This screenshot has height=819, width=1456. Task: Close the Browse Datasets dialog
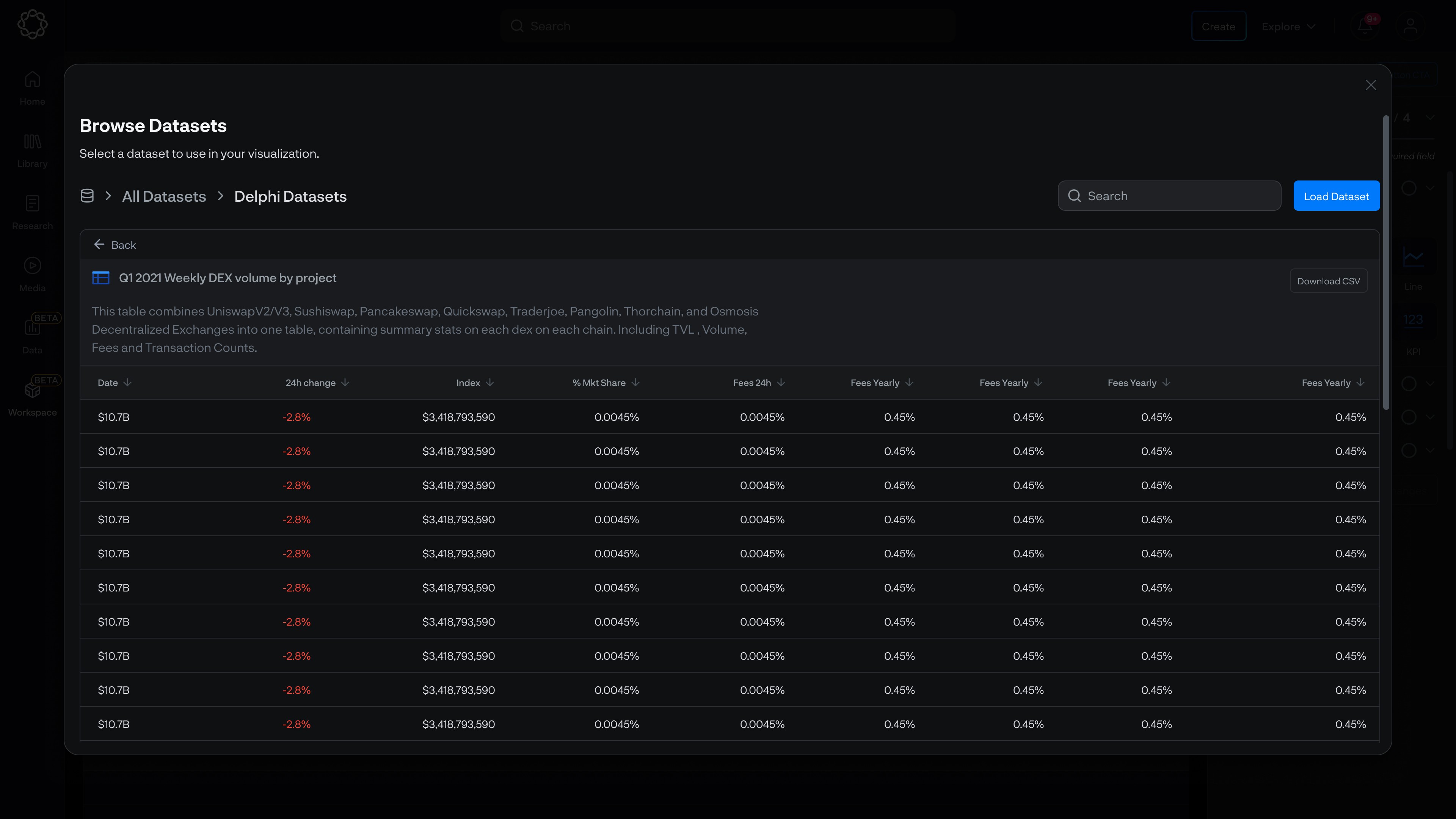click(1371, 85)
